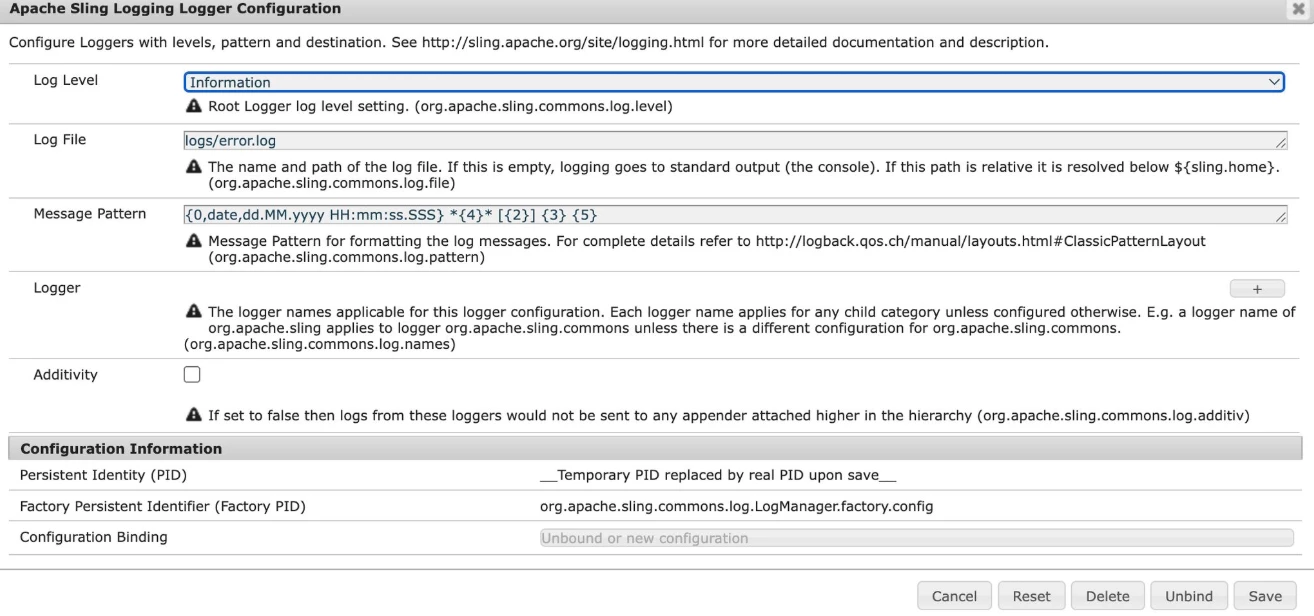
Task: Close the logger configuration dialog
Action: tap(1299, 9)
